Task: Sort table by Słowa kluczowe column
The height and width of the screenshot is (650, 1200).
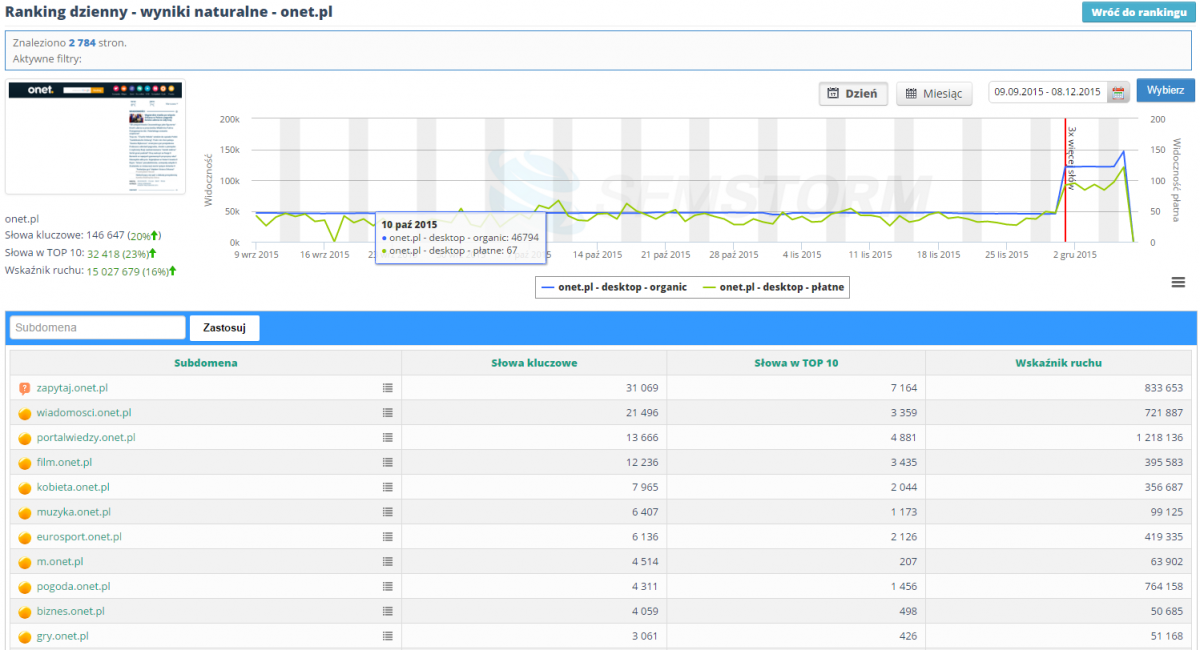Action: coord(534,362)
